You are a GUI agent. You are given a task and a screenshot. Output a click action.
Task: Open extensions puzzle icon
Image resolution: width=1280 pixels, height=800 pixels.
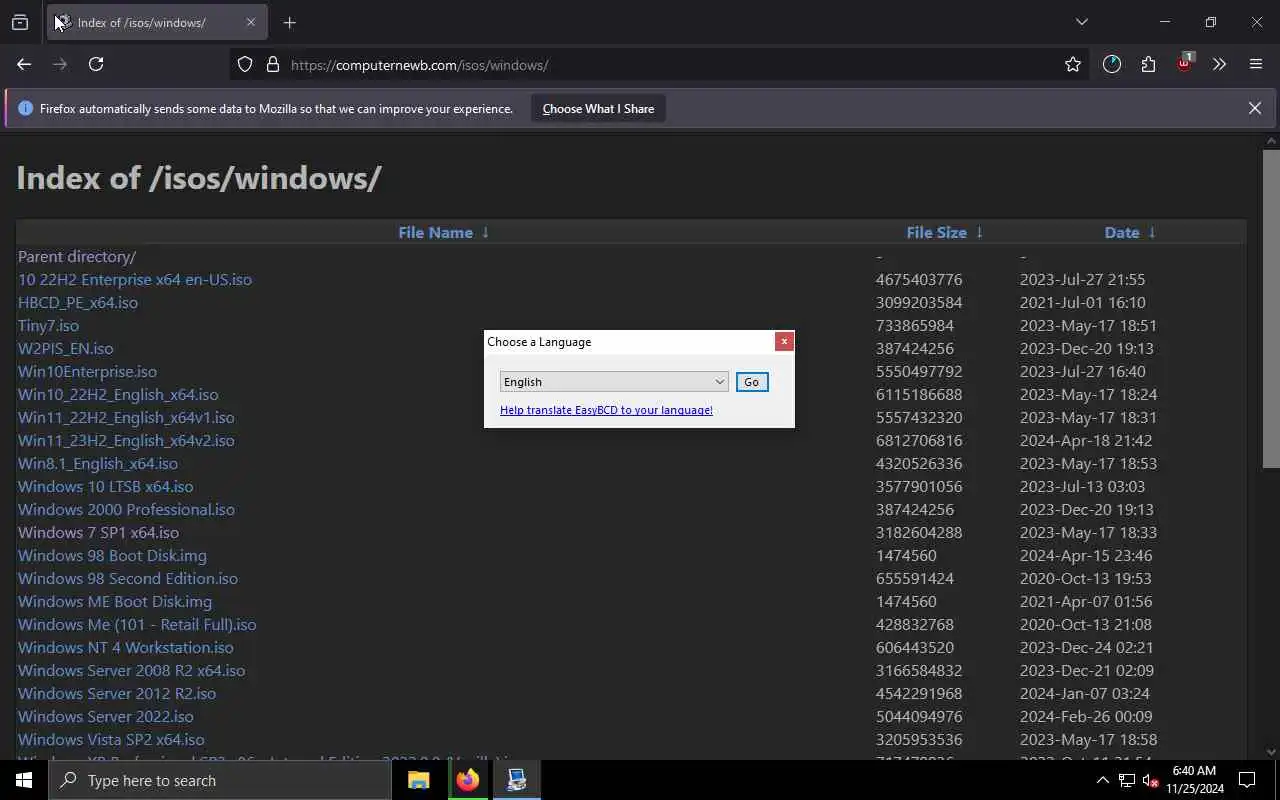tap(1148, 64)
